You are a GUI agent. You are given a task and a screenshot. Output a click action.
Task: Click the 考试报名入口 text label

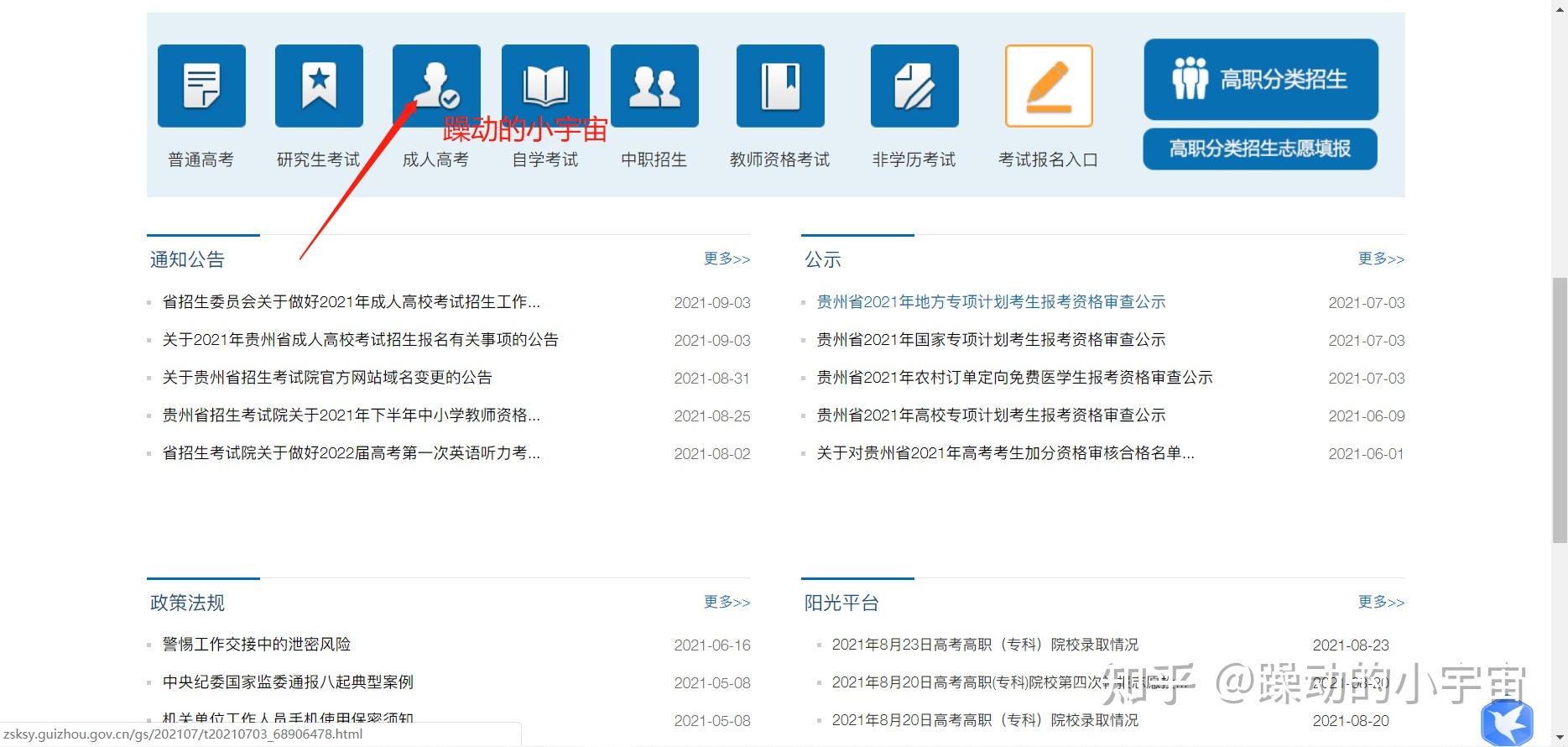coord(1049,159)
